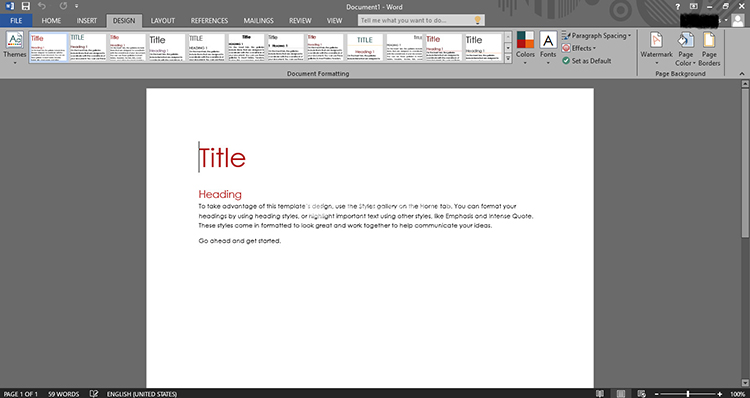Apply the fourth style set with large black Title
Screen dimensions: 750x398
coord(167,47)
